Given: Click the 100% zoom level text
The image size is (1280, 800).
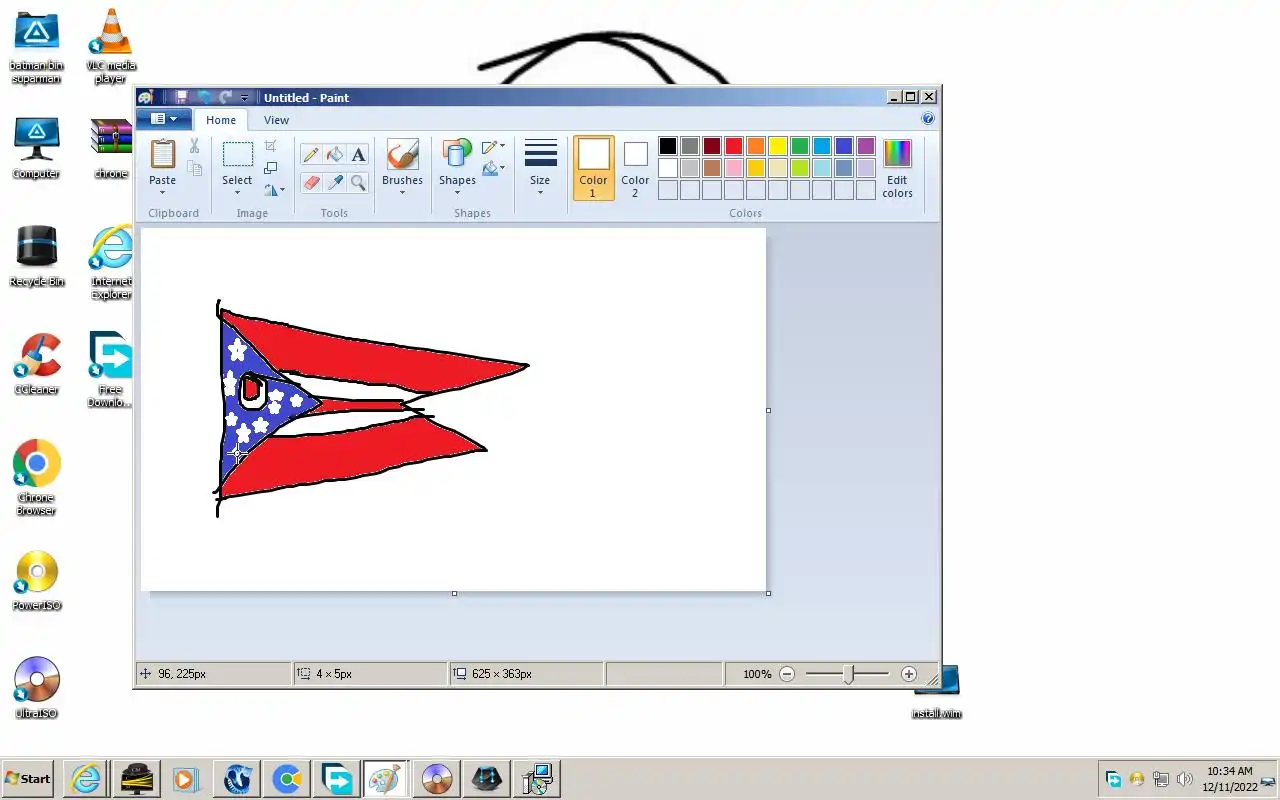Looking at the screenshot, I should pyautogui.click(x=757, y=674).
